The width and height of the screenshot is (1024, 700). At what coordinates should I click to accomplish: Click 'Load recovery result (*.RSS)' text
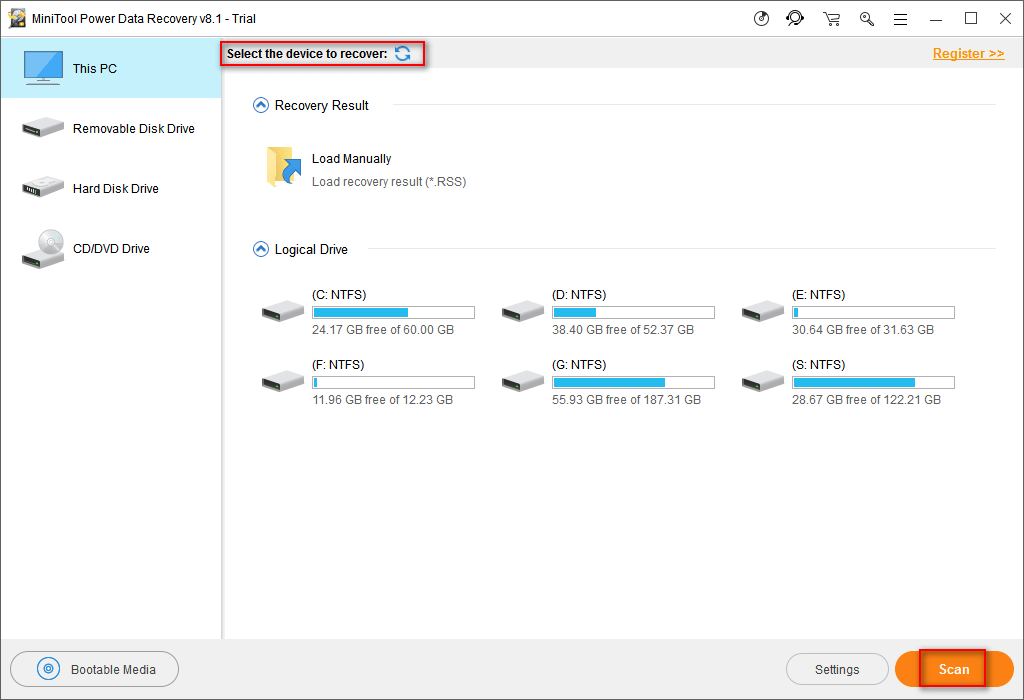tap(389, 182)
